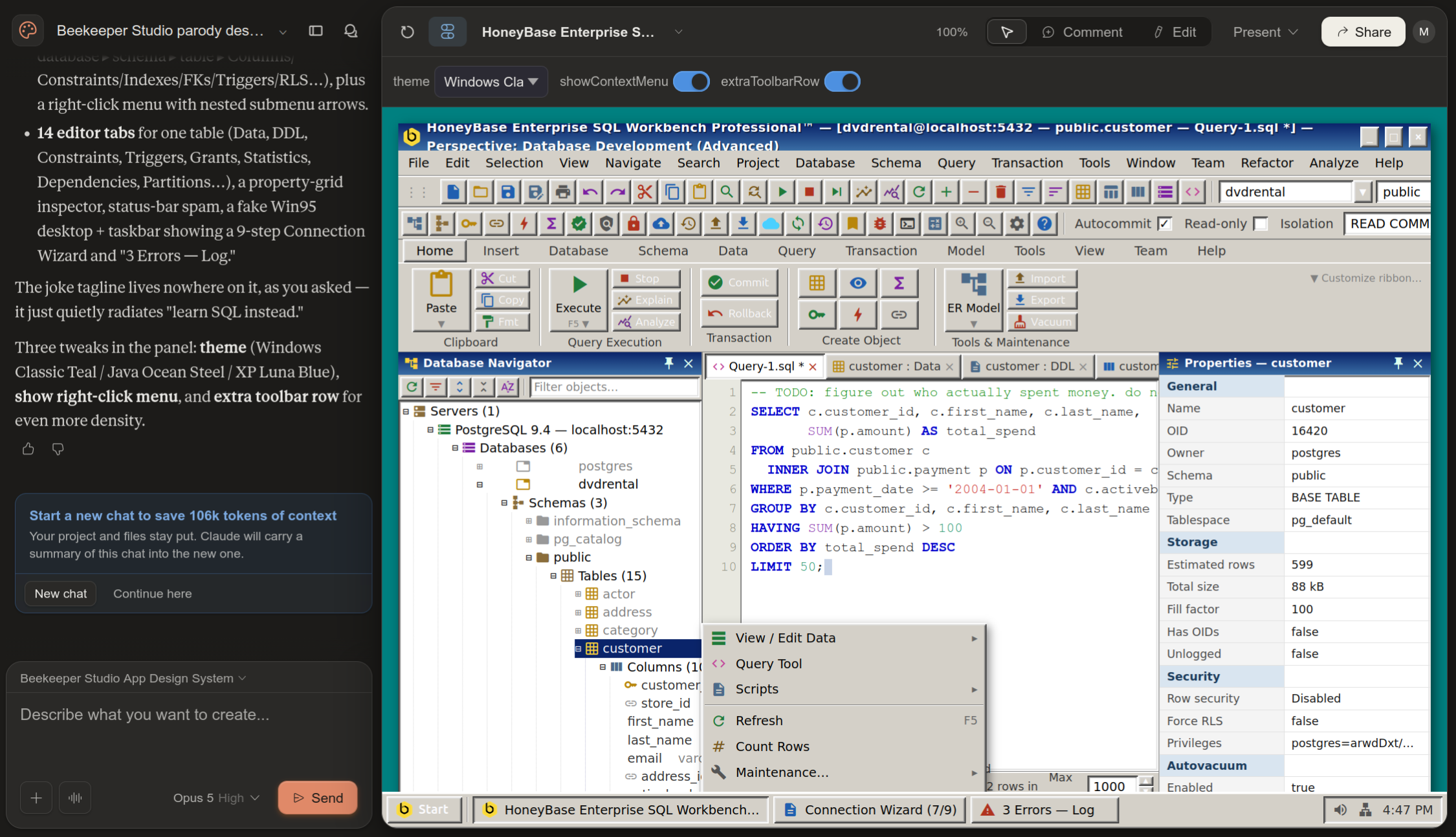
Task: Check the Read-only checkbox
Action: (1260, 224)
